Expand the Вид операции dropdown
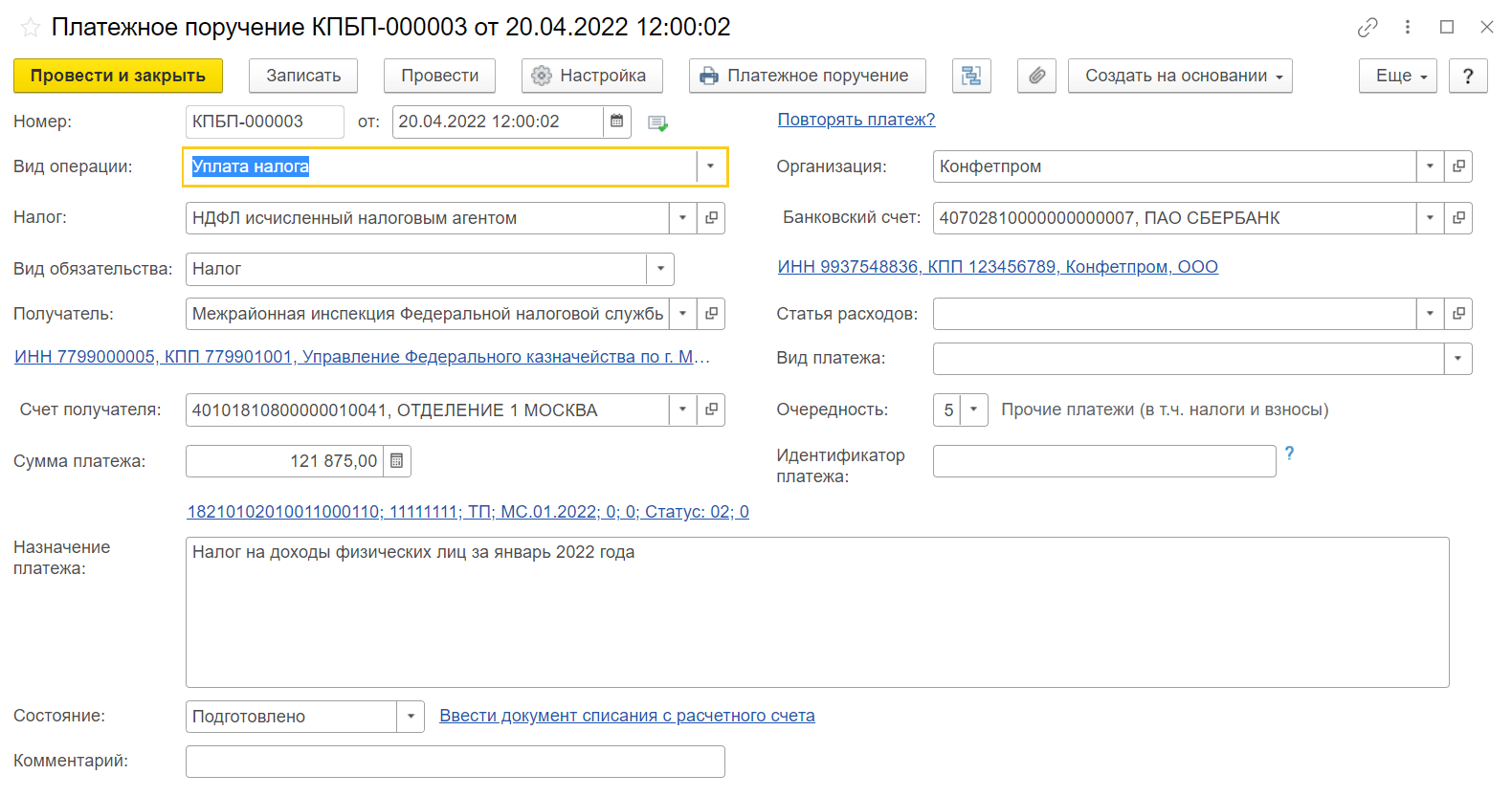The width and height of the screenshot is (1512, 797). [710, 166]
